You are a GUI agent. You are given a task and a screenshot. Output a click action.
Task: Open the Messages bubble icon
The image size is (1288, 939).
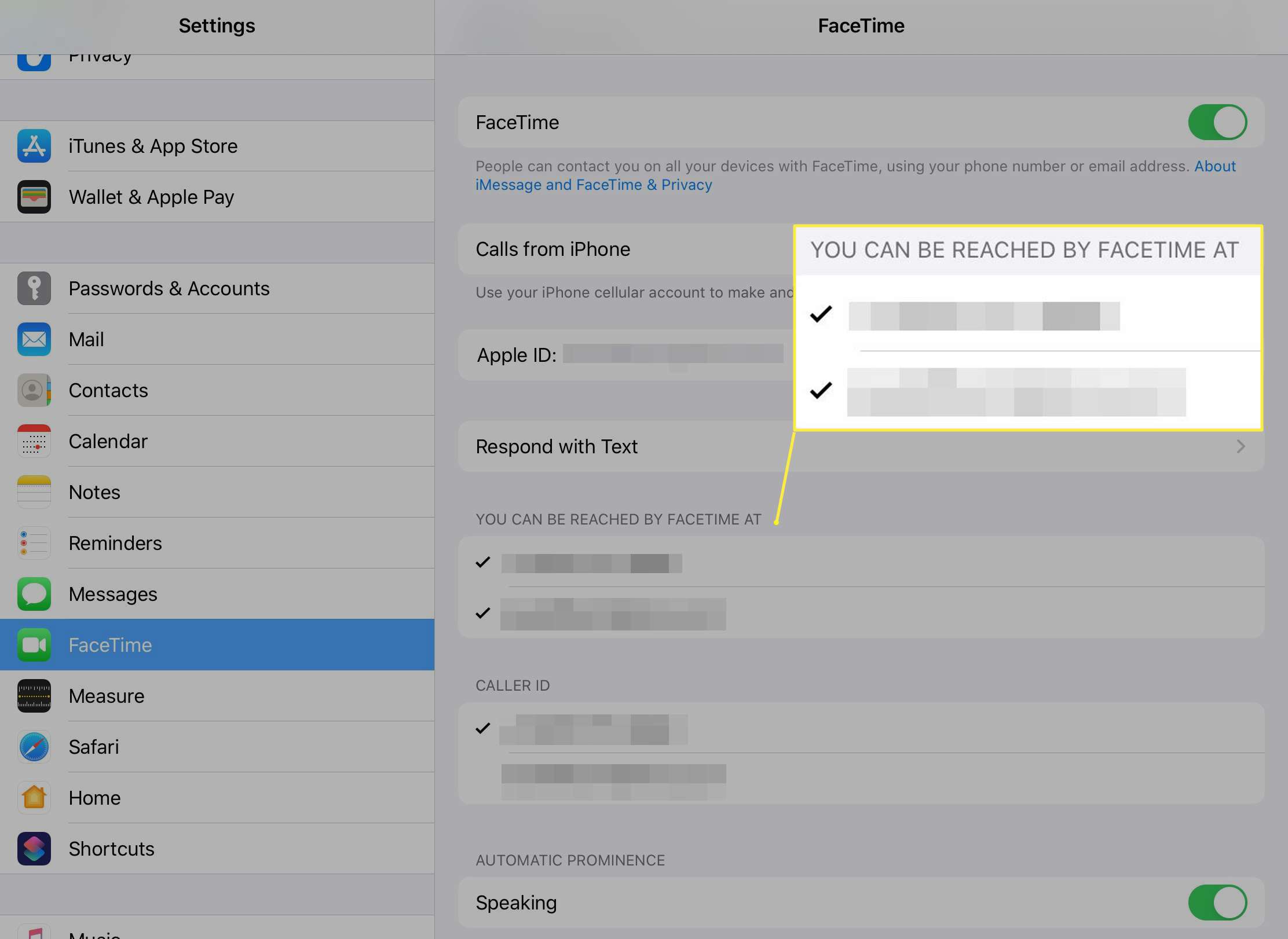(x=34, y=594)
